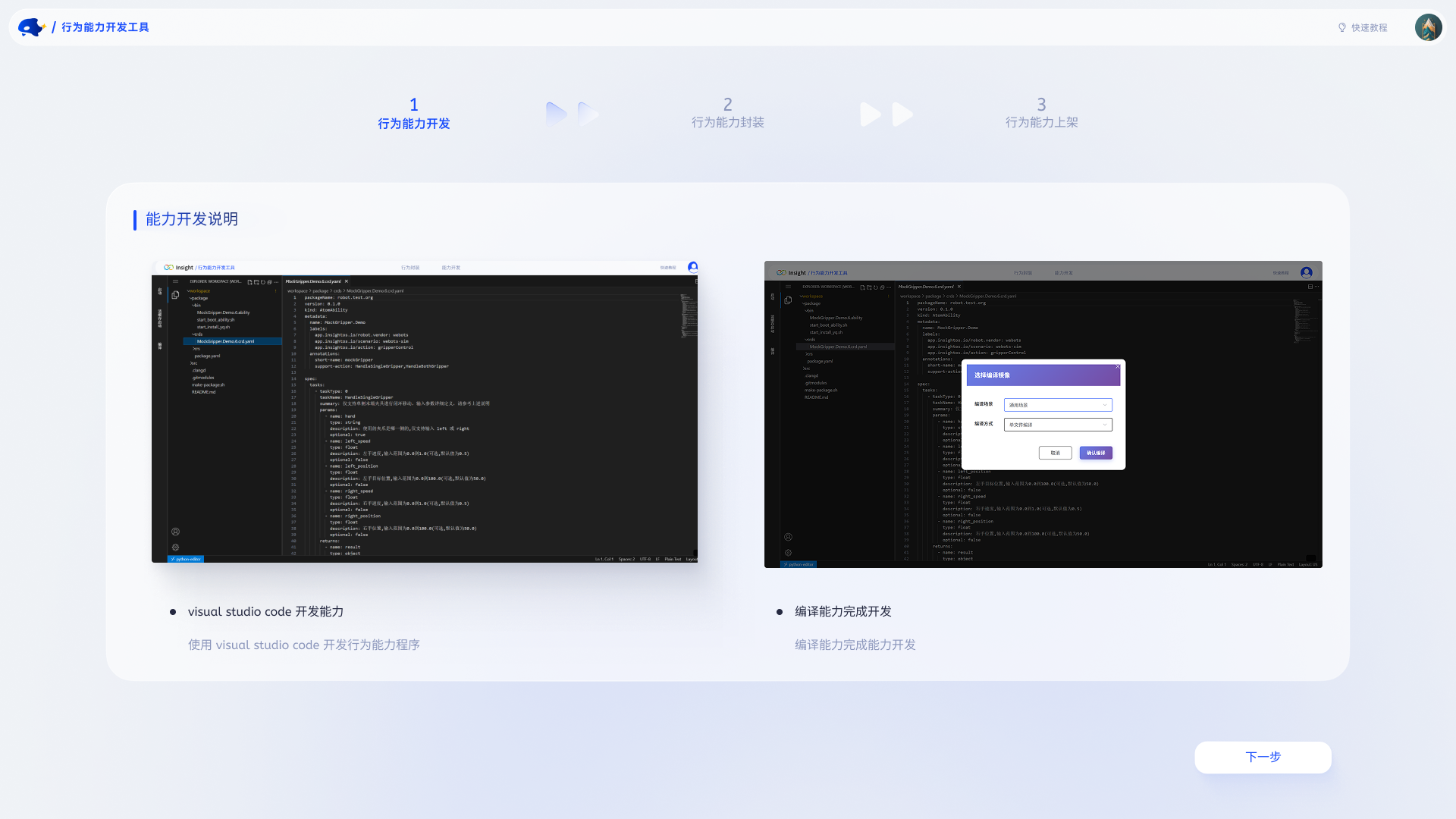Go to step 3 行为能力上架
The image size is (1456, 819).
(x=1041, y=113)
